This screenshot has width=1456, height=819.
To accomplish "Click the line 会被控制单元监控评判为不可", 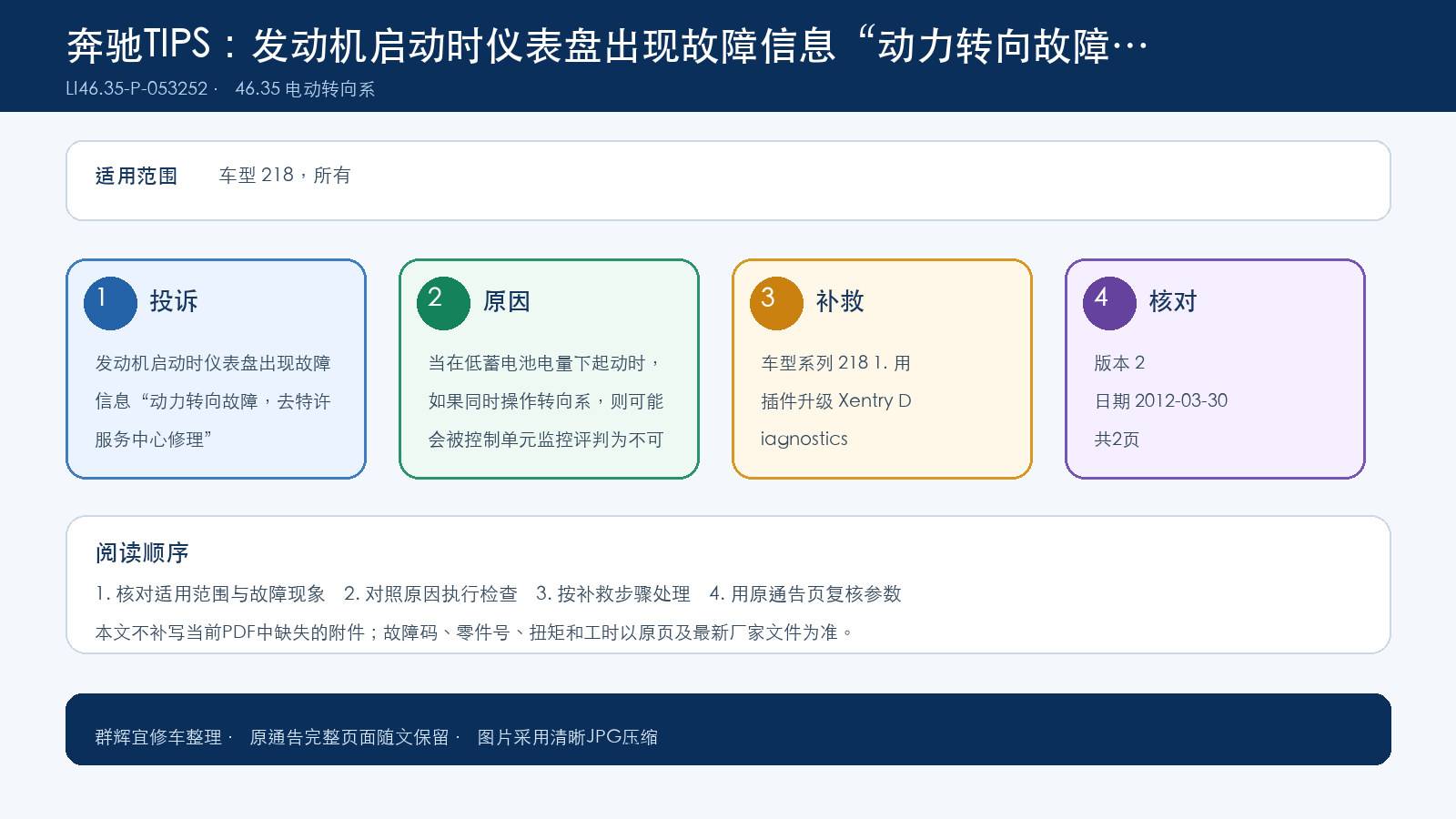I will [x=546, y=440].
